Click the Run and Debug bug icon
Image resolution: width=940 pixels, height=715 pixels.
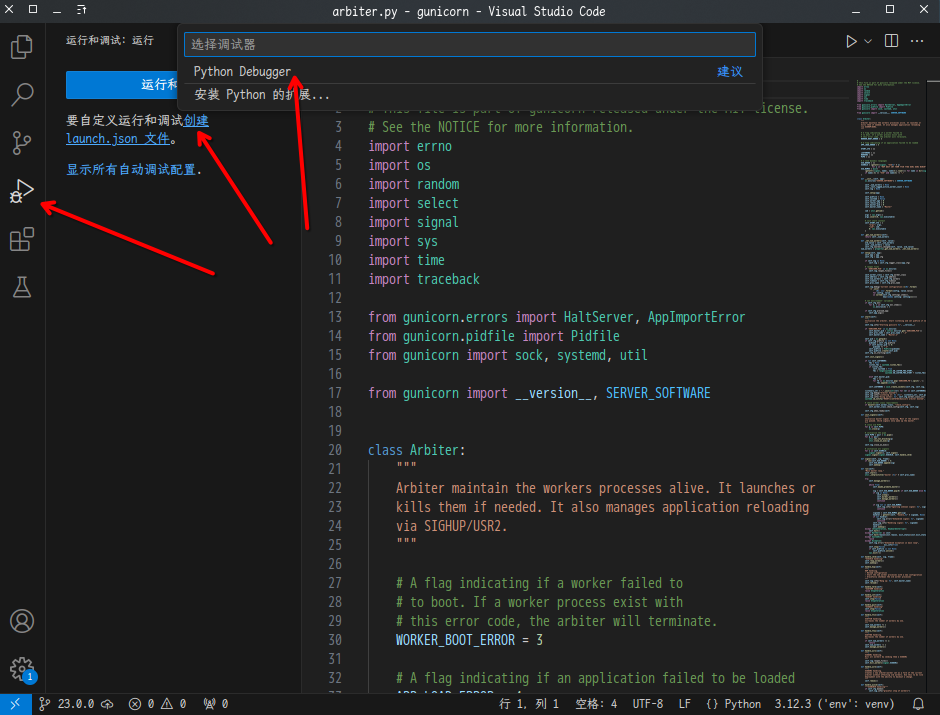pos(22,191)
